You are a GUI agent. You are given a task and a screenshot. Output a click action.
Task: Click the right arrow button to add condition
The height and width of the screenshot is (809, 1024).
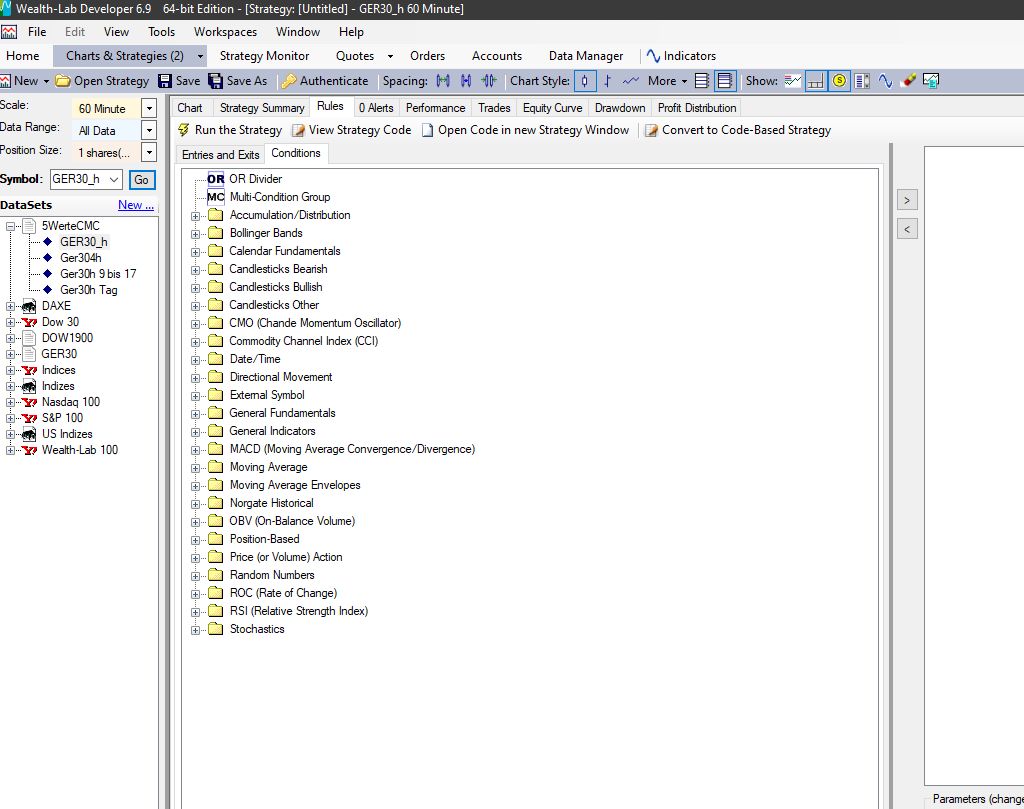coord(907,200)
